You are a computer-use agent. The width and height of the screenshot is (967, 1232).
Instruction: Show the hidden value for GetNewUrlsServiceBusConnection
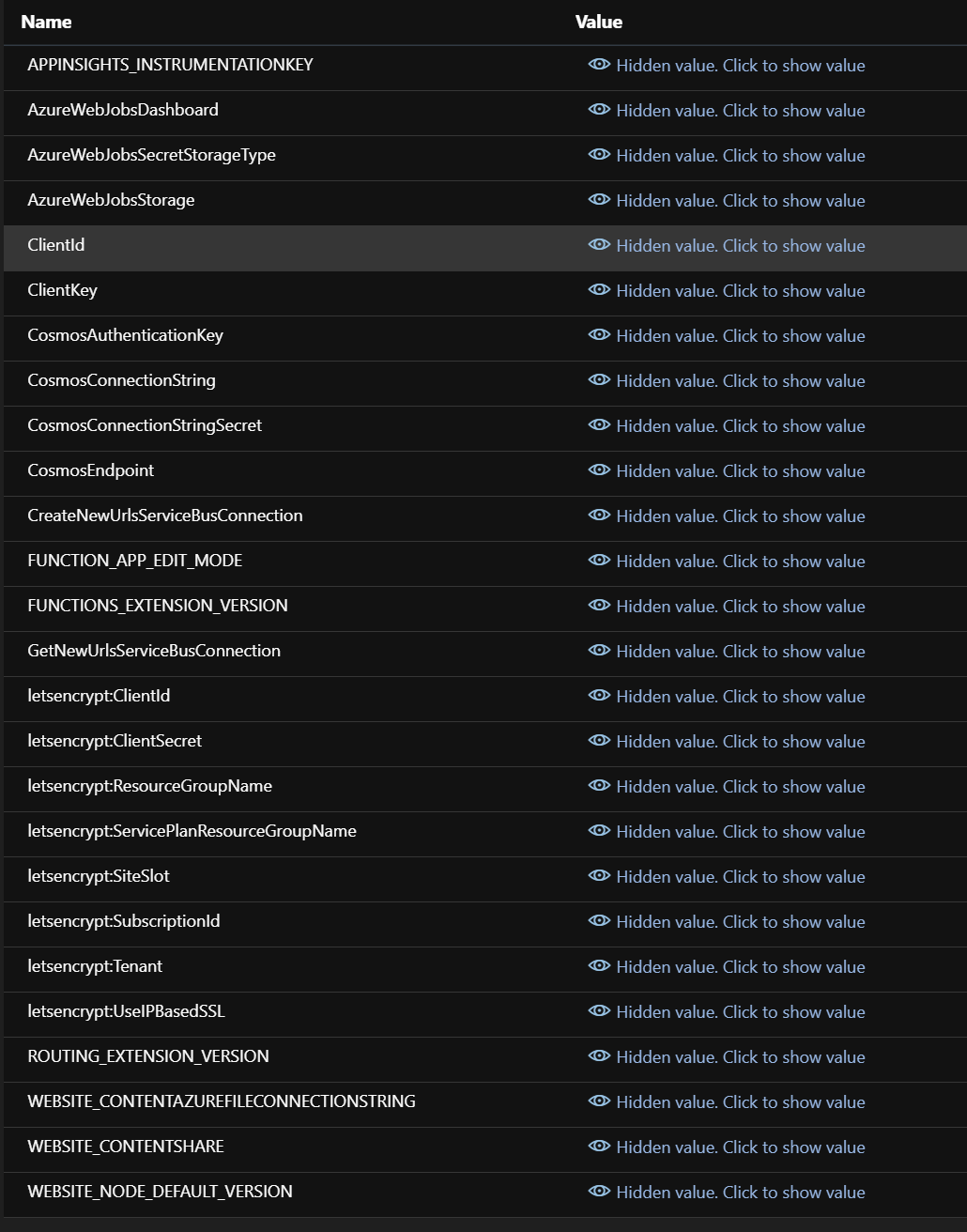tap(740, 651)
